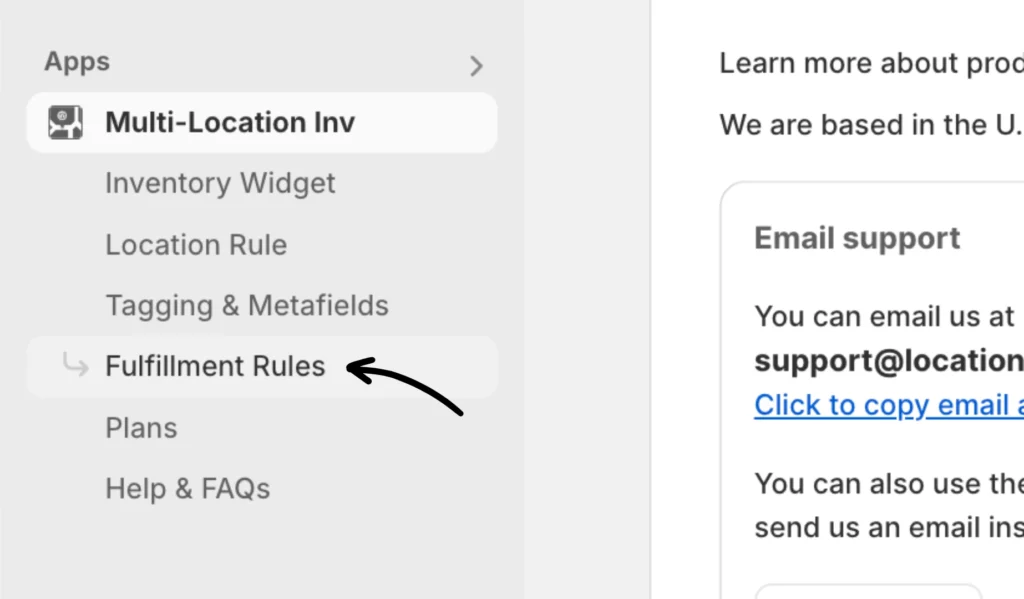Viewport: 1024px width, 599px height.
Task: Open Fulfillment Rules page
Action: (215, 367)
